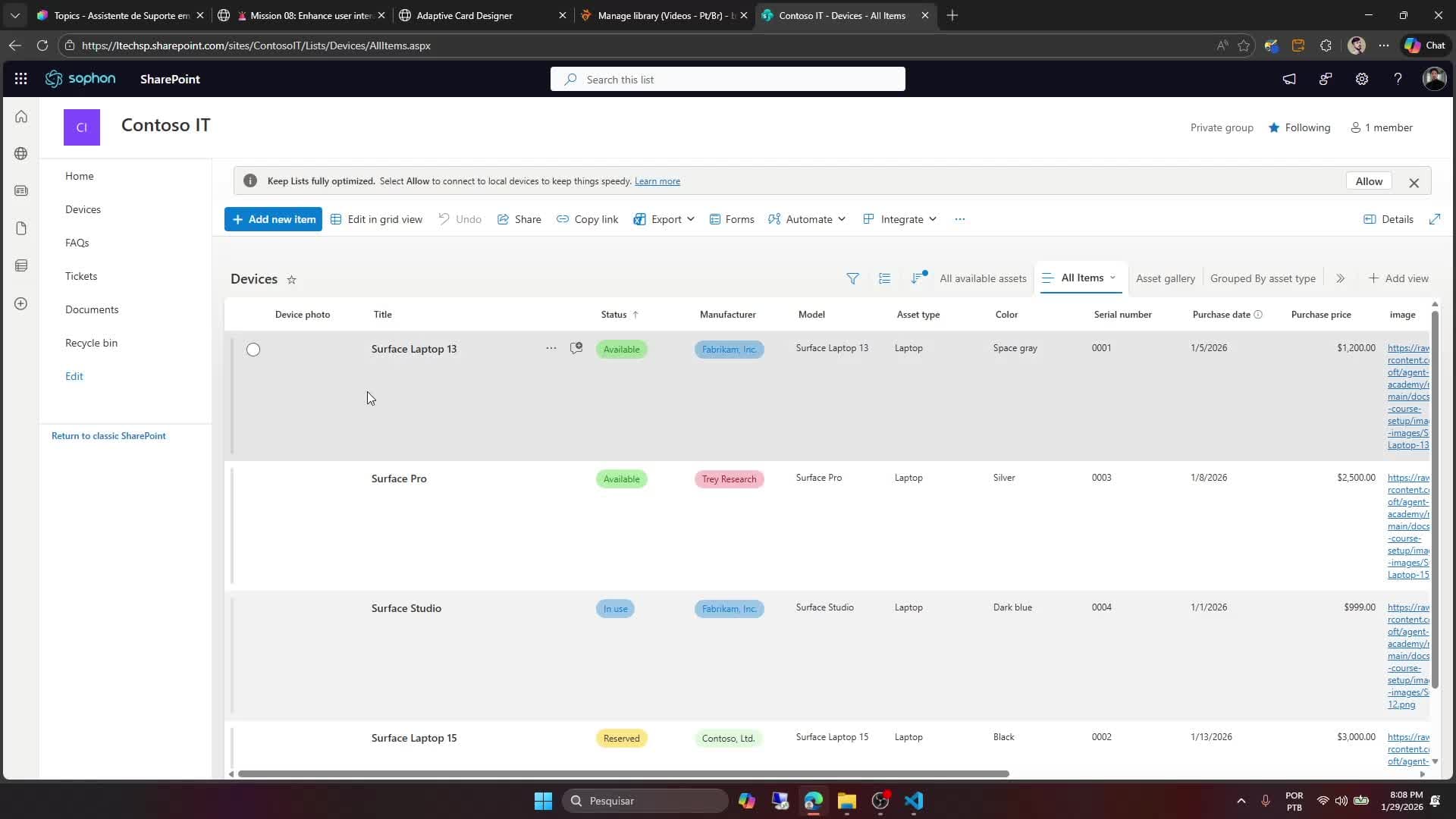
Task: Click the sort icon beside All available assets
Action: 918,278
